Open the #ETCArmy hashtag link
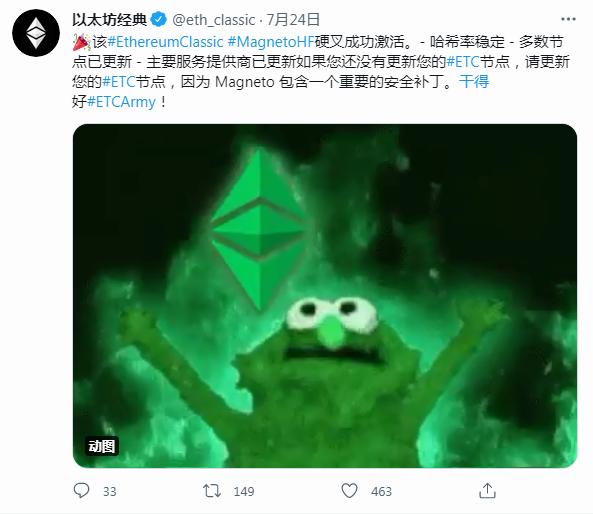Image resolution: width=593 pixels, height=514 pixels. [x=121, y=102]
